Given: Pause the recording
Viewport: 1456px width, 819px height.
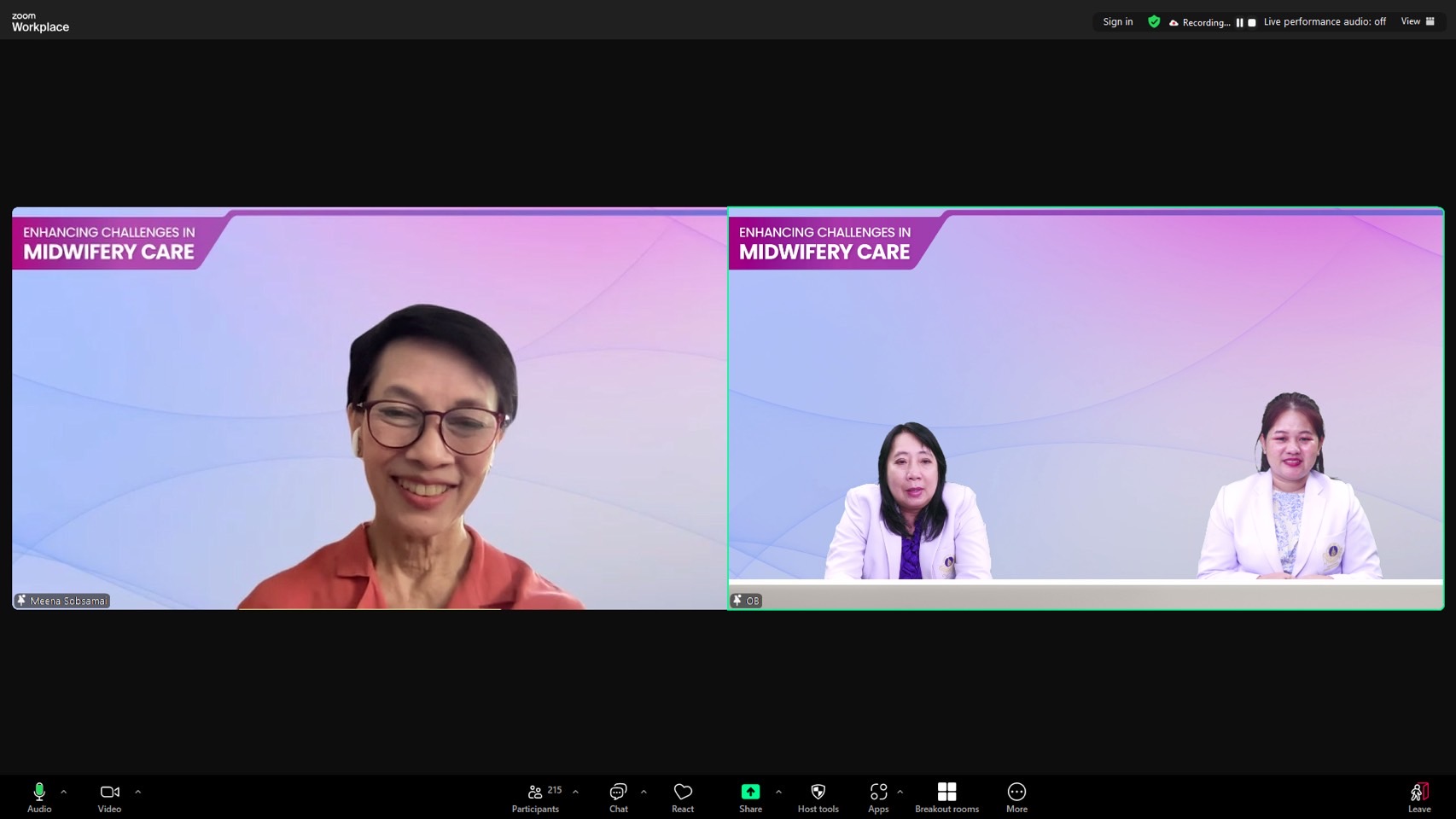Looking at the screenshot, I should coord(1239,23).
